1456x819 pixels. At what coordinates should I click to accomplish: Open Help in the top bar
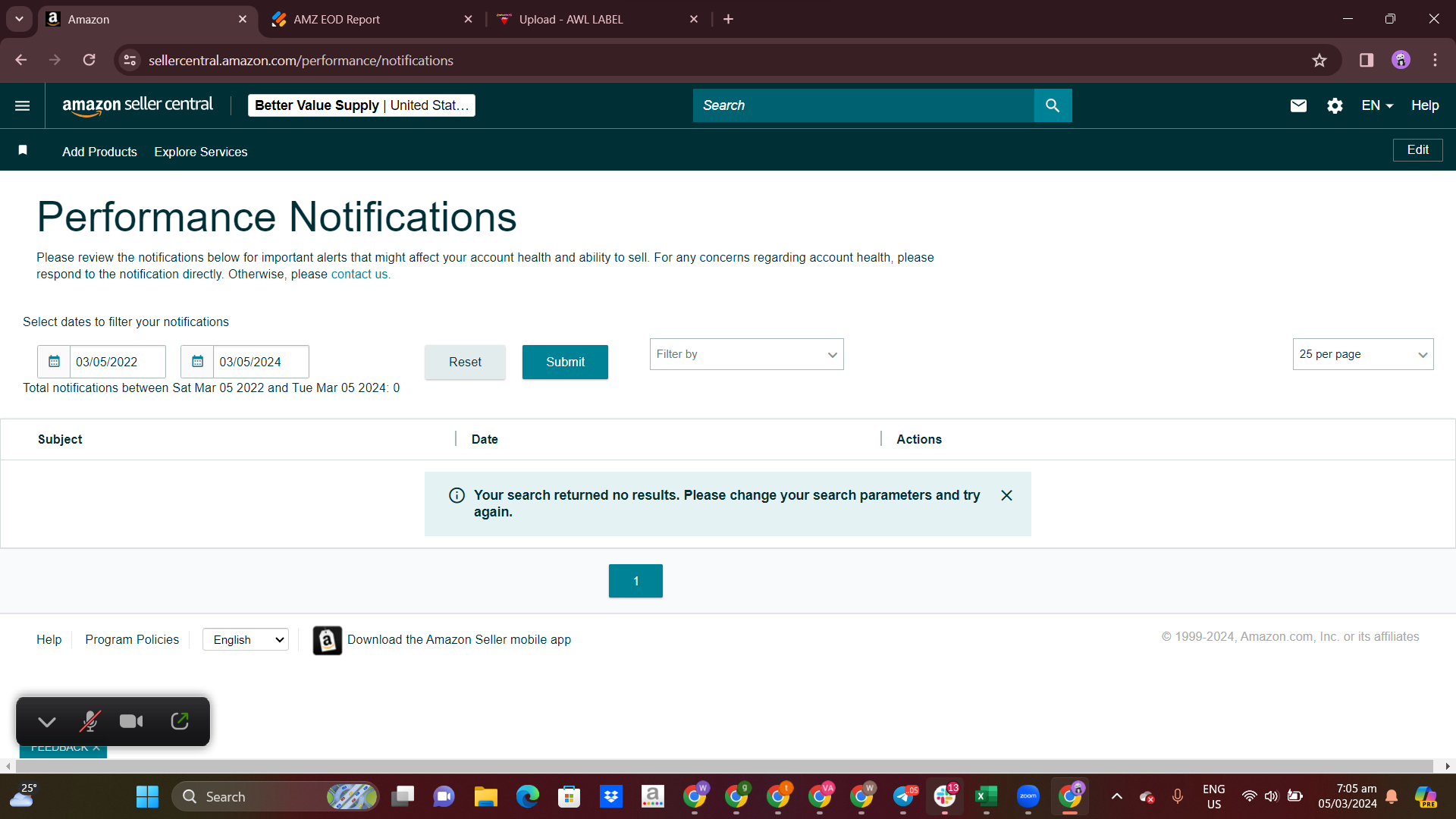coord(1425,105)
